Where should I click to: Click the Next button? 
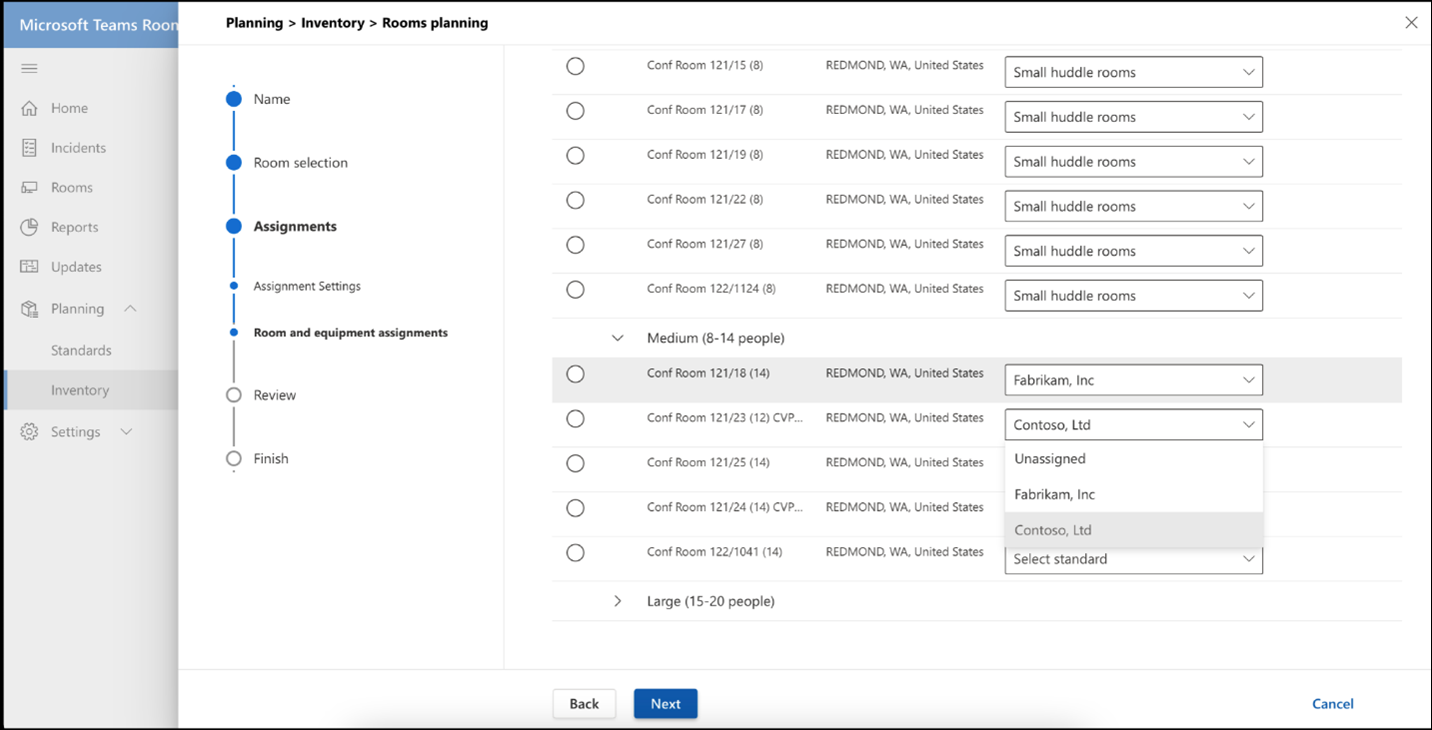[x=665, y=704]
